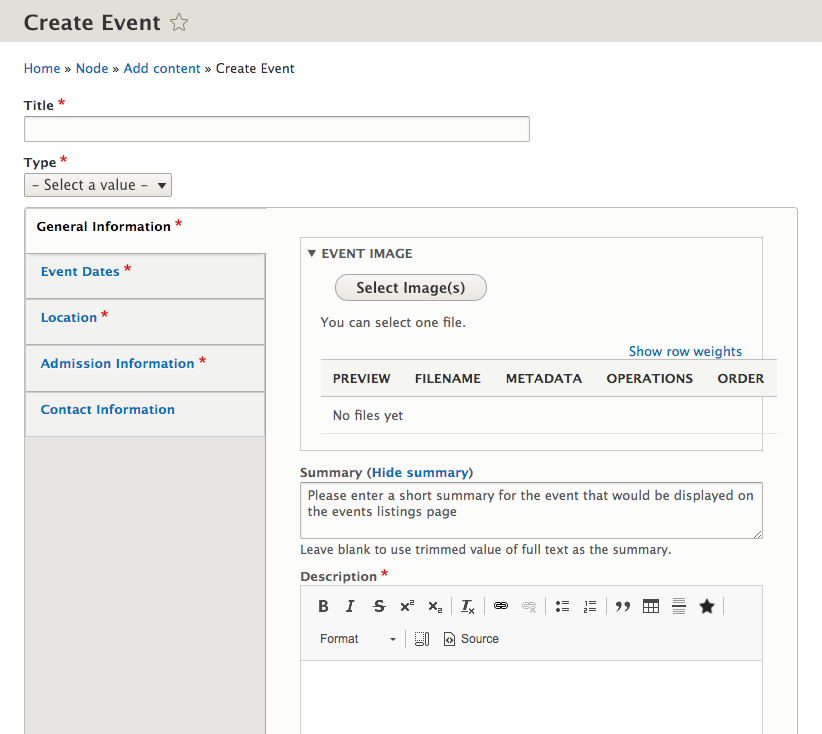Insert a numbered list
This screenshot has height=734, width=822.
[590, 606]
